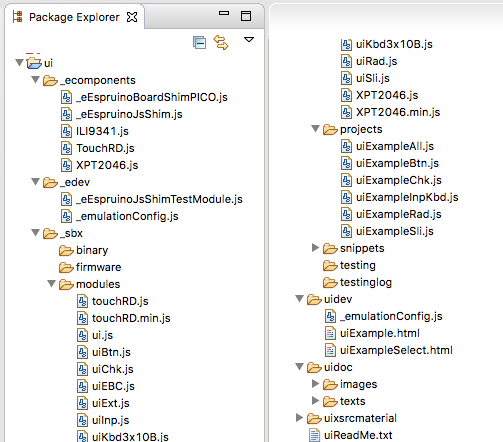
Task: Click the testing folder icon
Action: [330, 265]
